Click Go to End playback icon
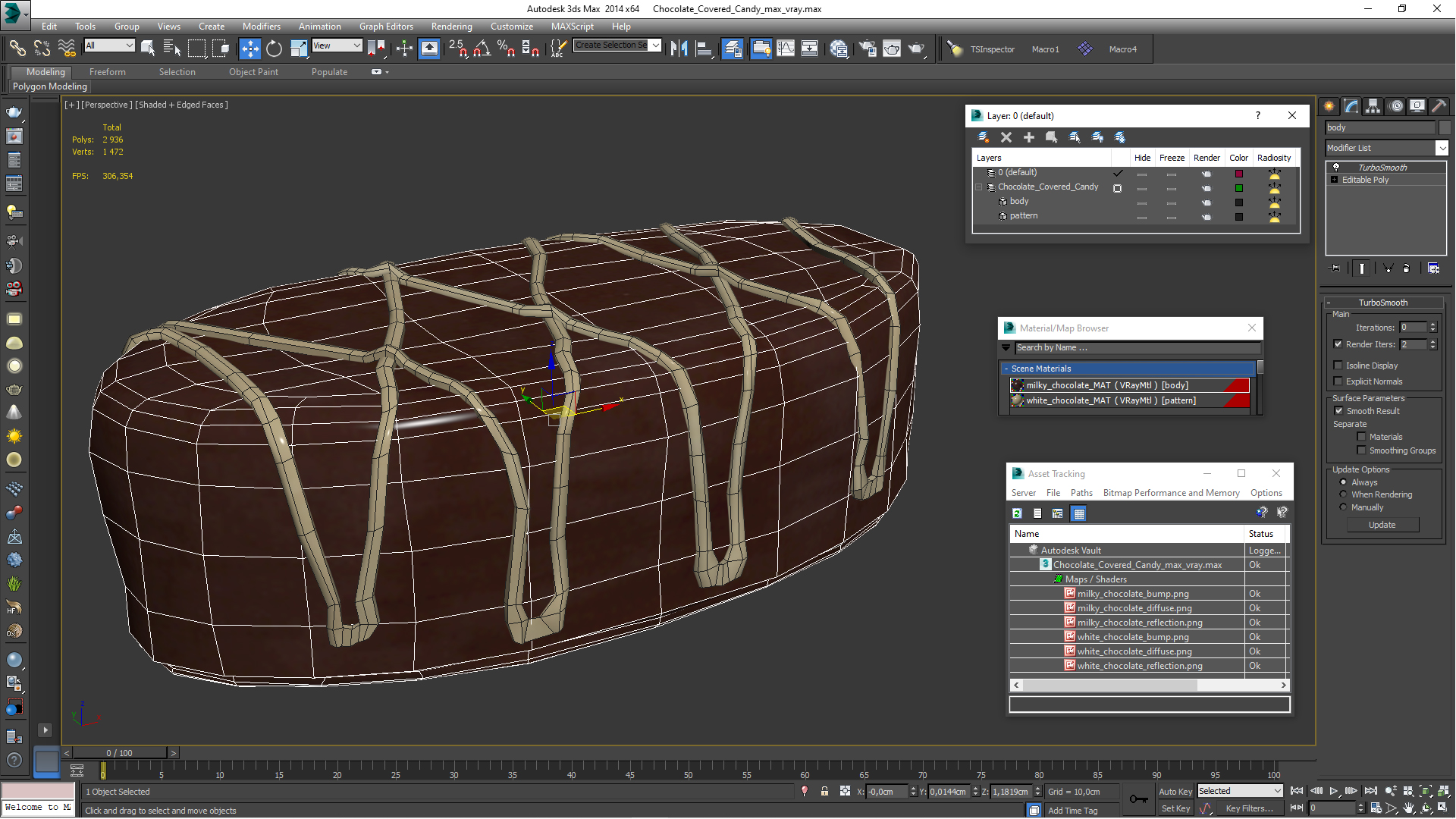This screenshot has width=1456, height=819. tap(1370, 791)
